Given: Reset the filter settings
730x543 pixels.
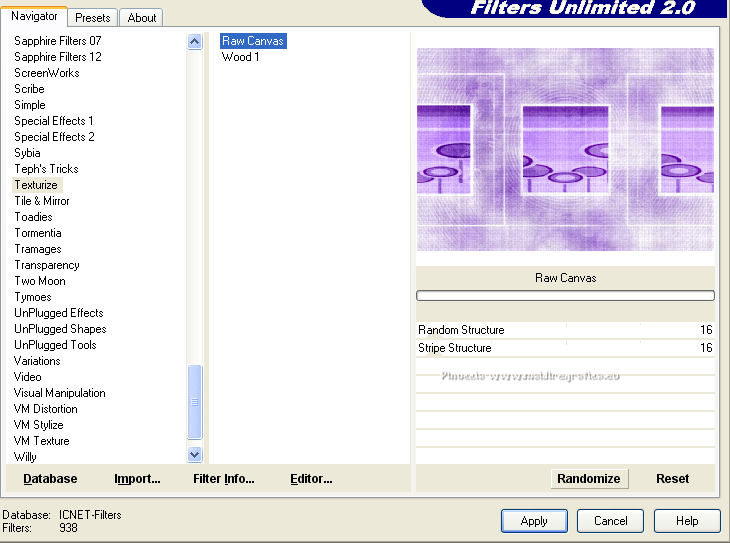Looking at the screenshot, I should click(672, 479).
